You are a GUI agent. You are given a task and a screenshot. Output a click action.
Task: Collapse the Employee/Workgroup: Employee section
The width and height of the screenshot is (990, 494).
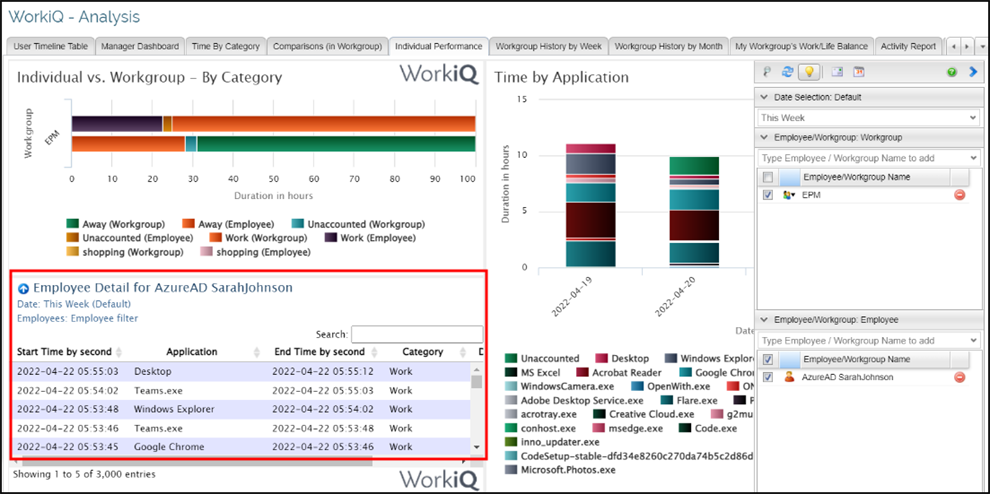pos(765,319)
